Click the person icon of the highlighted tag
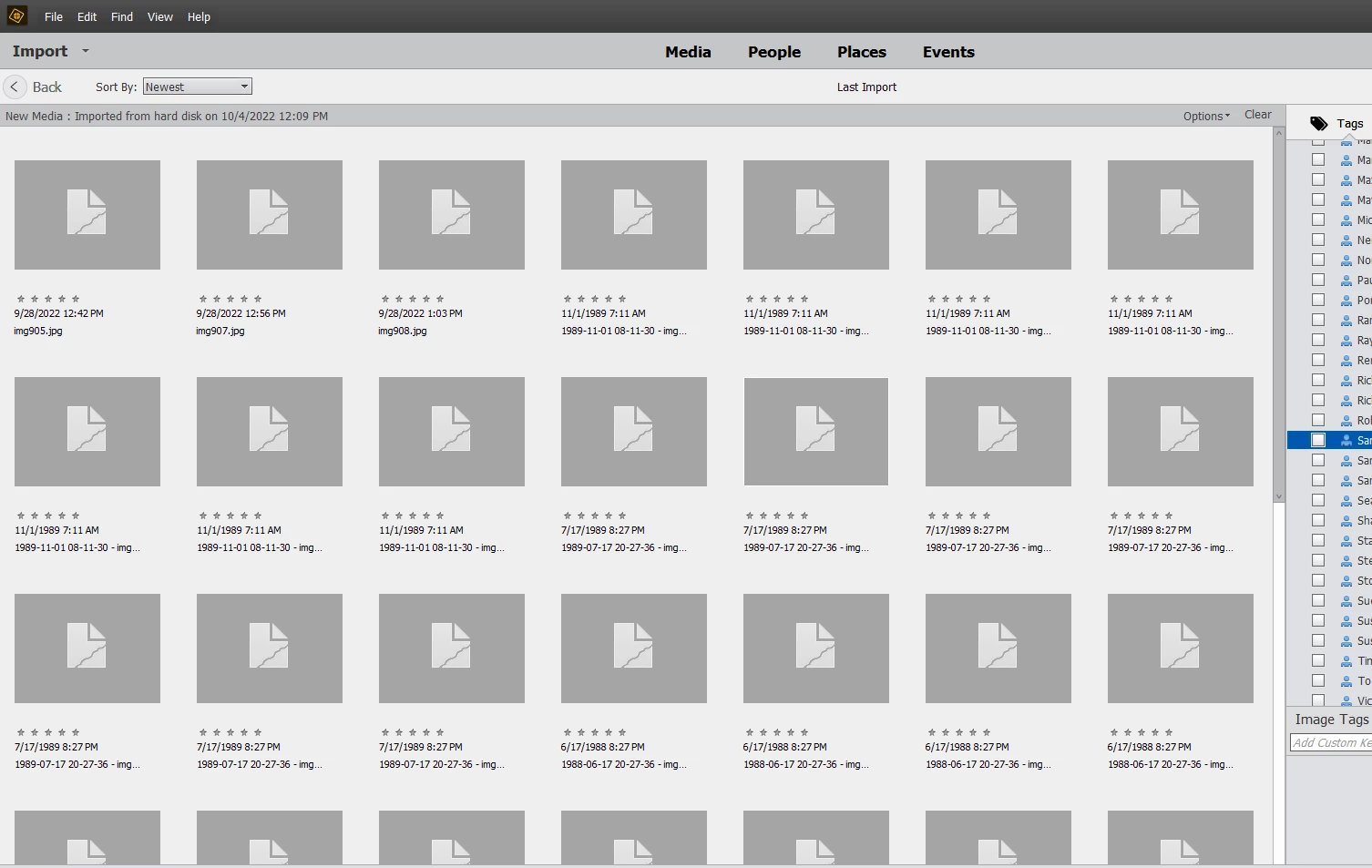This screenshot has height=868, width=1372. pyautogui.click(x=1346, y=441)
